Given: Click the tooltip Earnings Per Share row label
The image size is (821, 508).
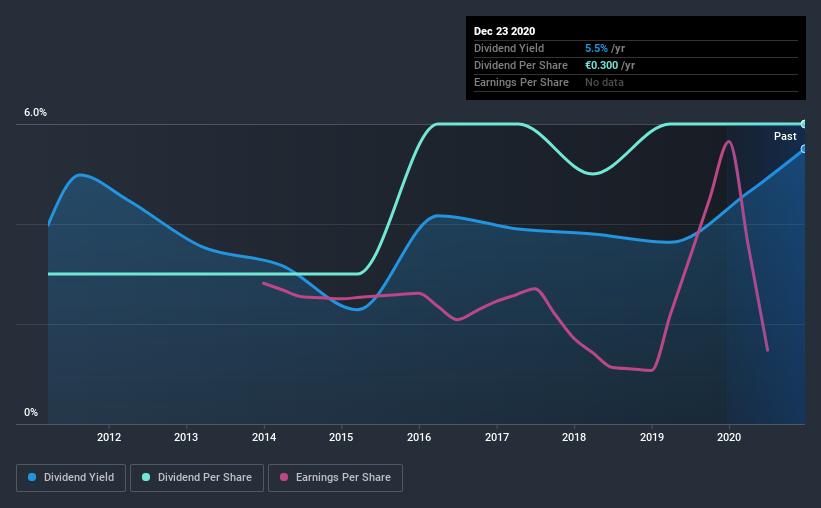Looking at the screenshot, I should [521, 82].
